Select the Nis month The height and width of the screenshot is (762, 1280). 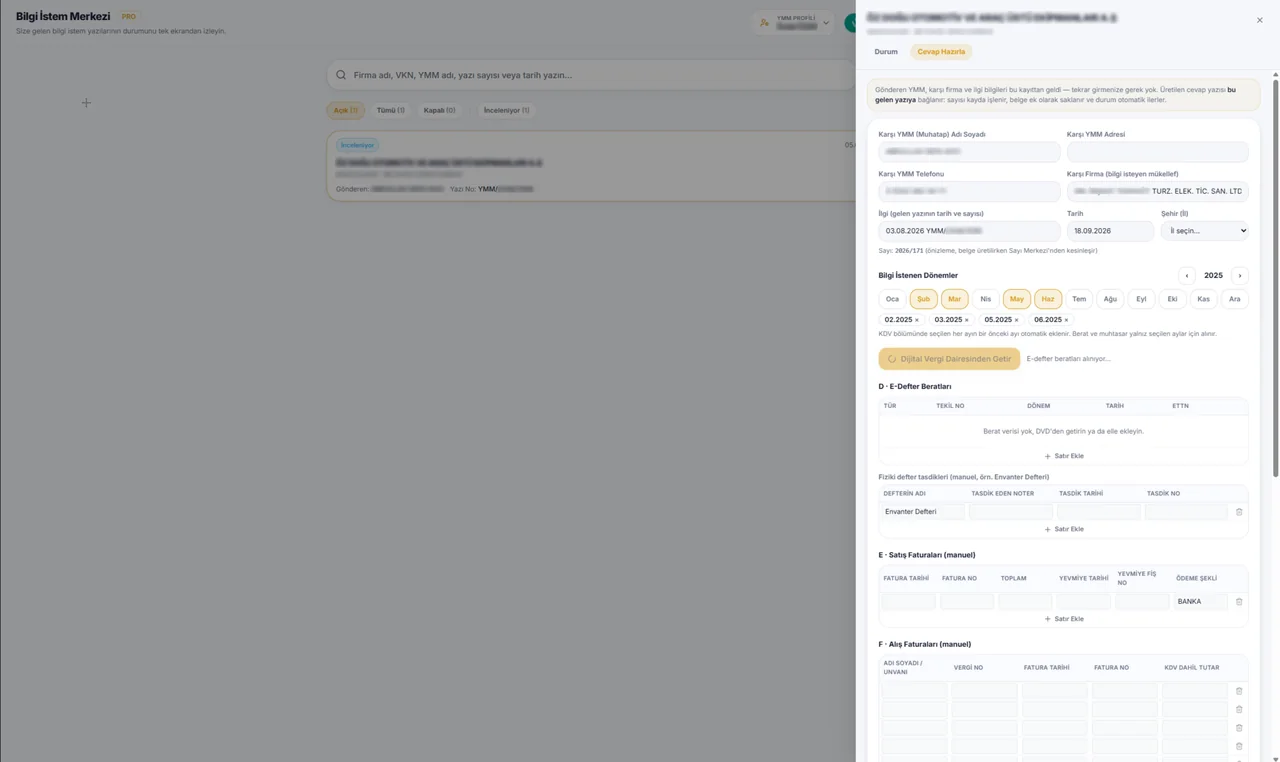[986, 299]
